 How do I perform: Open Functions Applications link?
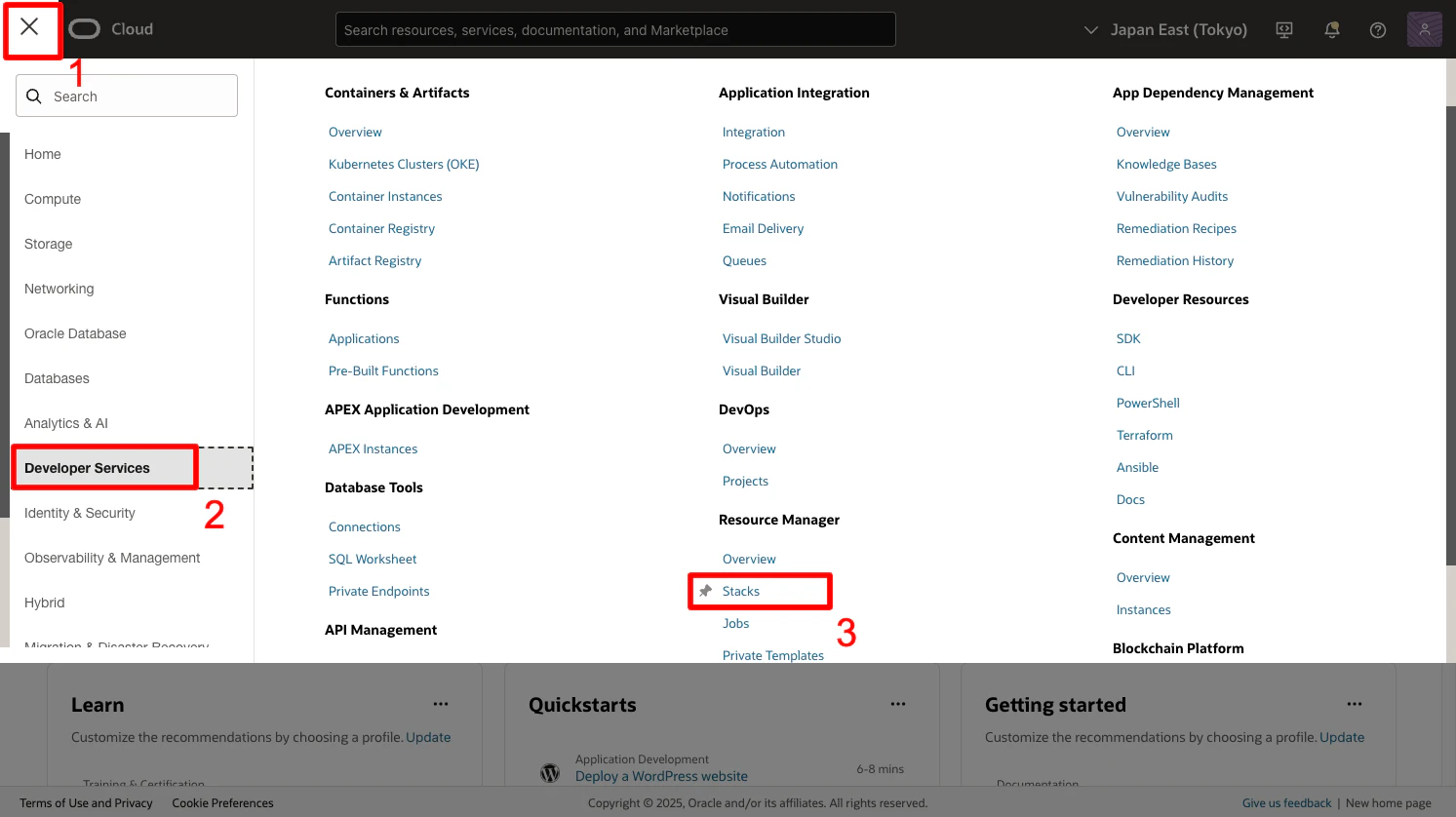point(364,338)
